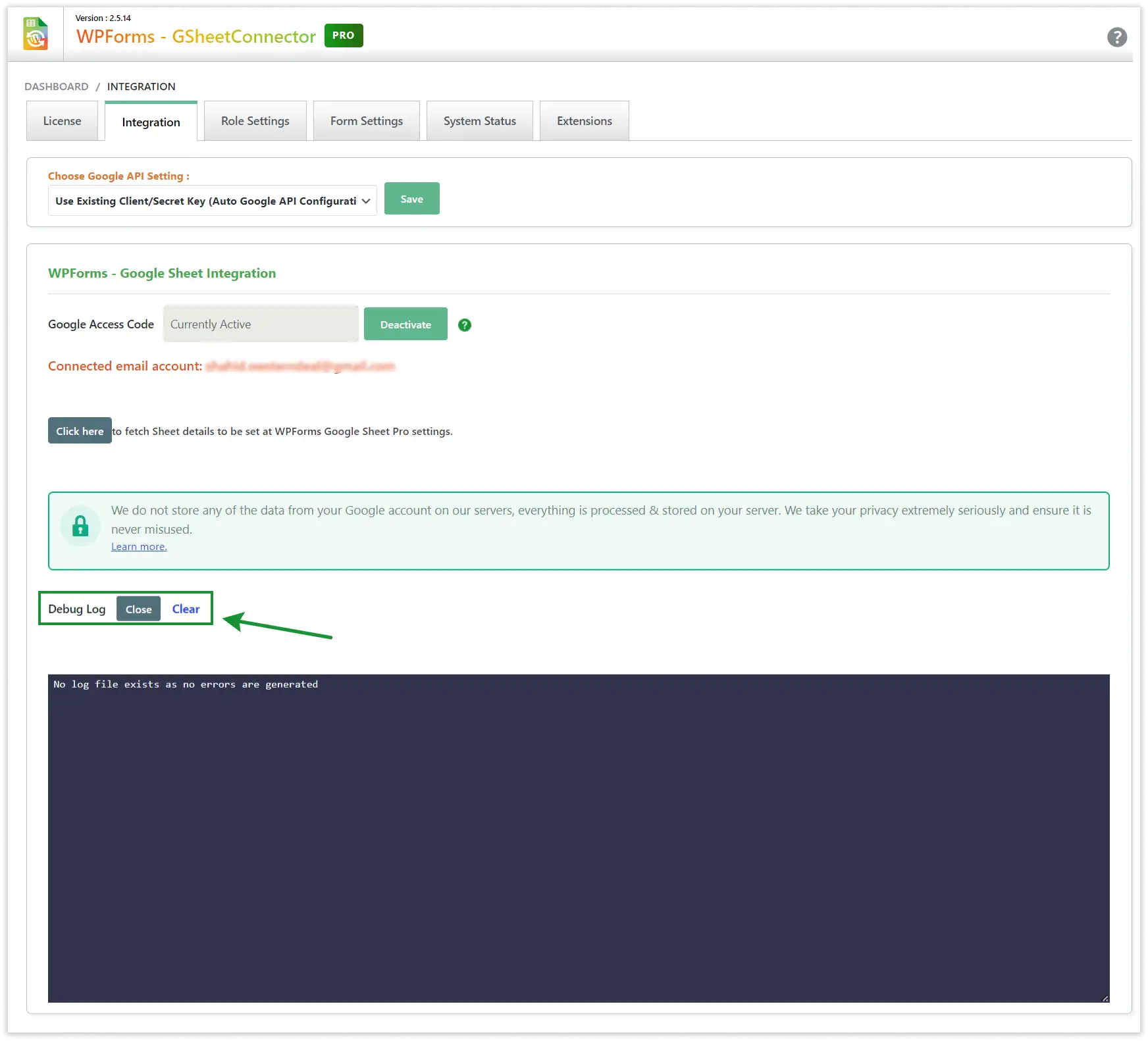Navigate back using the DASHBOARD breadcrumb
The image size is (1148, 1041).
(x=56, y=86)
